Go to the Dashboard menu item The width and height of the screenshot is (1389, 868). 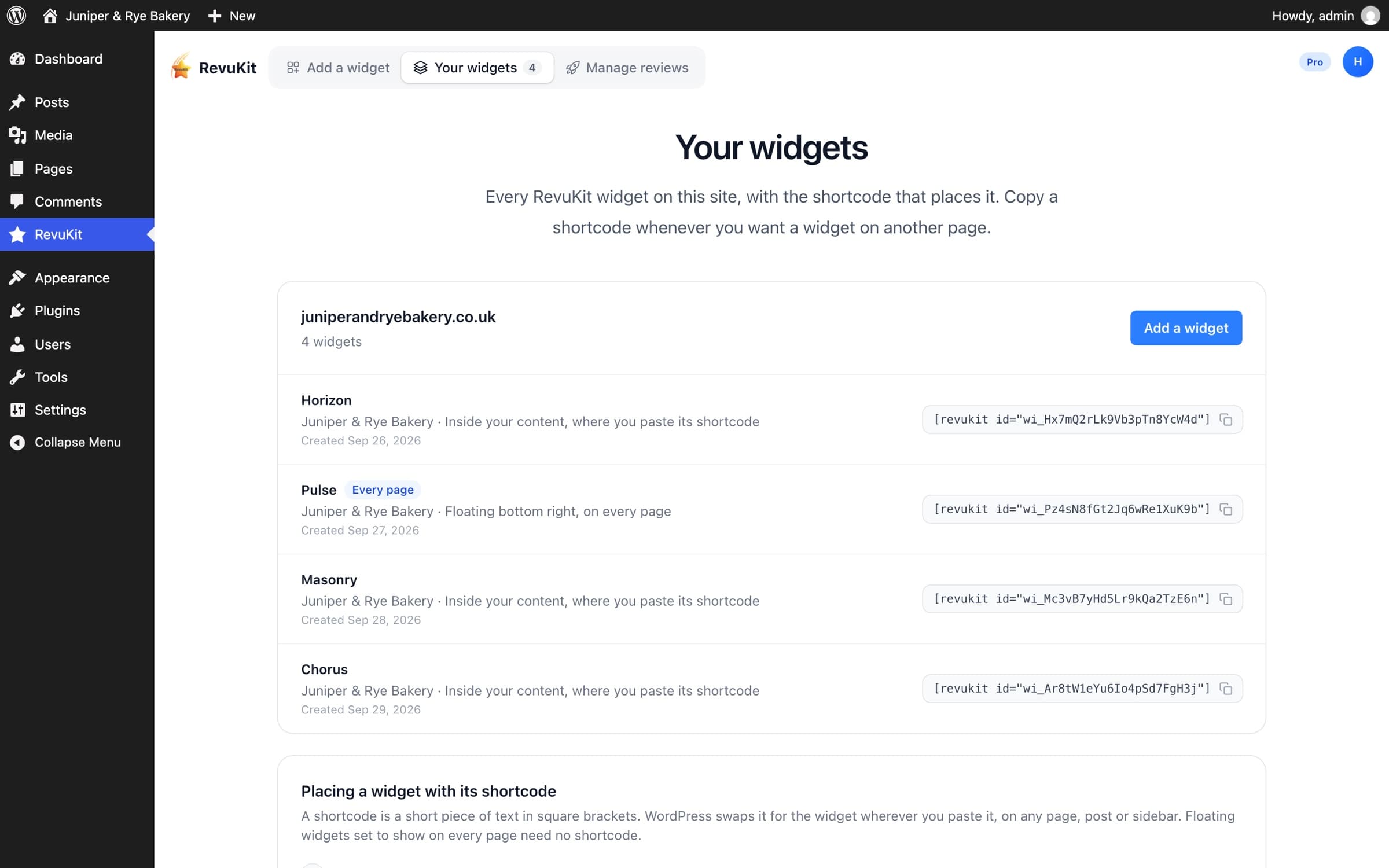coord(77,58)
